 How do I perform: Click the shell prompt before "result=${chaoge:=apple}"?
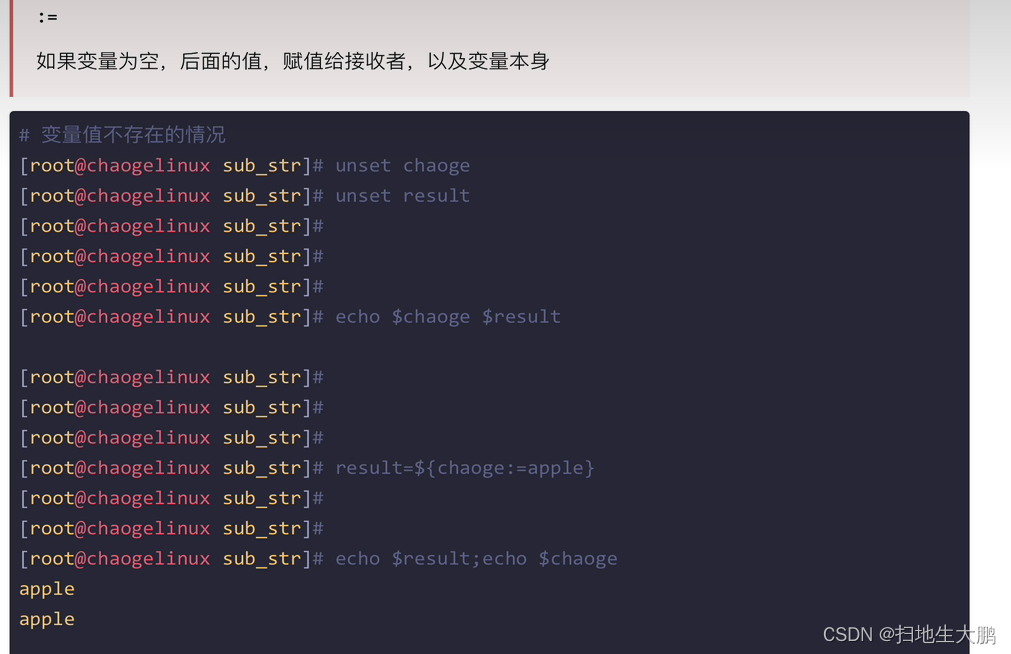[x=172, y=468]
